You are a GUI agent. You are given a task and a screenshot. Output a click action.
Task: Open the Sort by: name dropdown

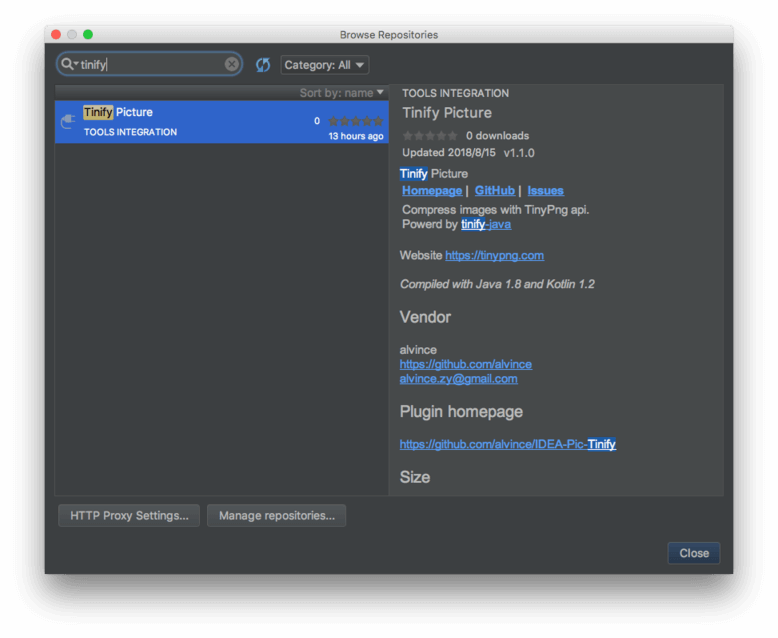tap(341, 93)
